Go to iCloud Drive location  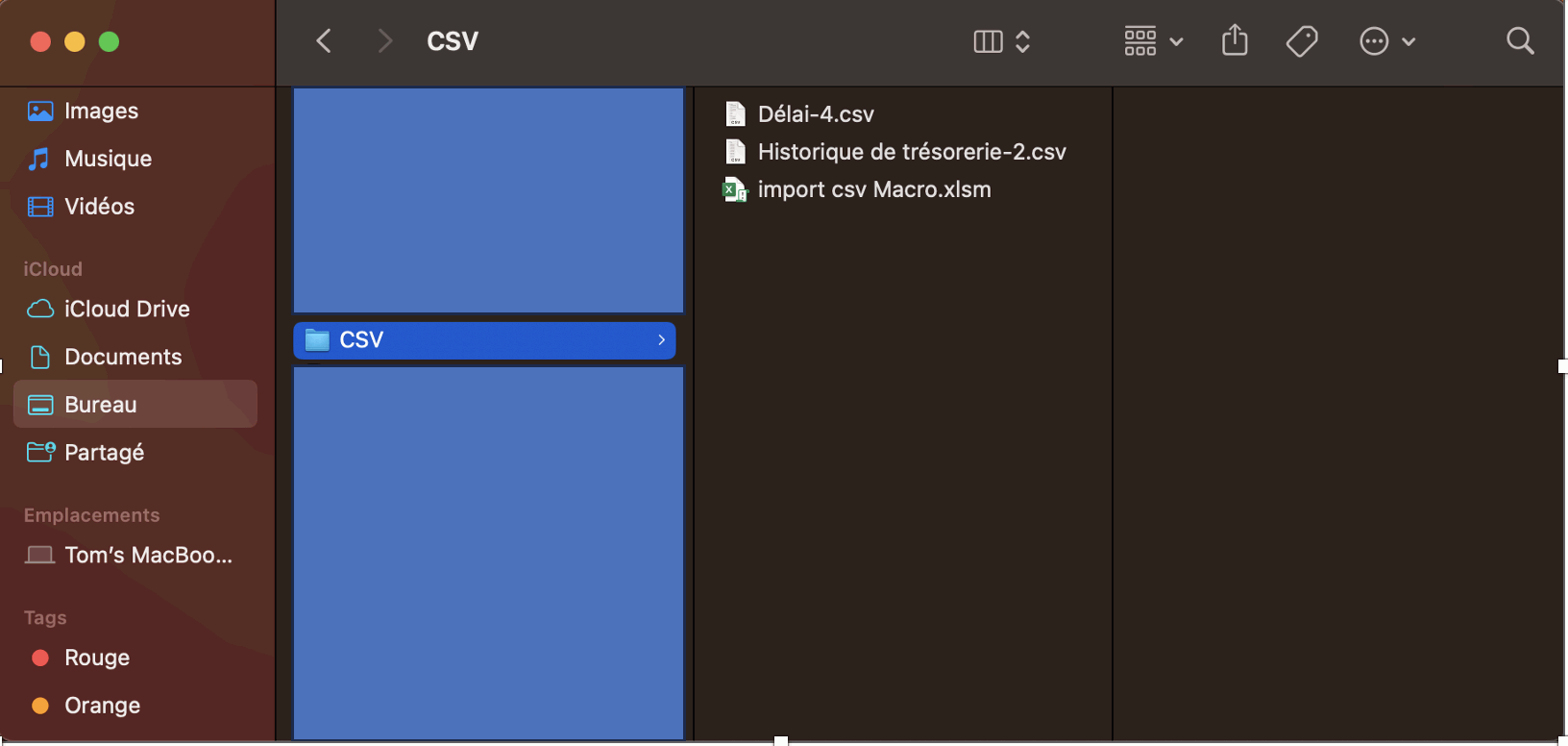pos(127,309)
